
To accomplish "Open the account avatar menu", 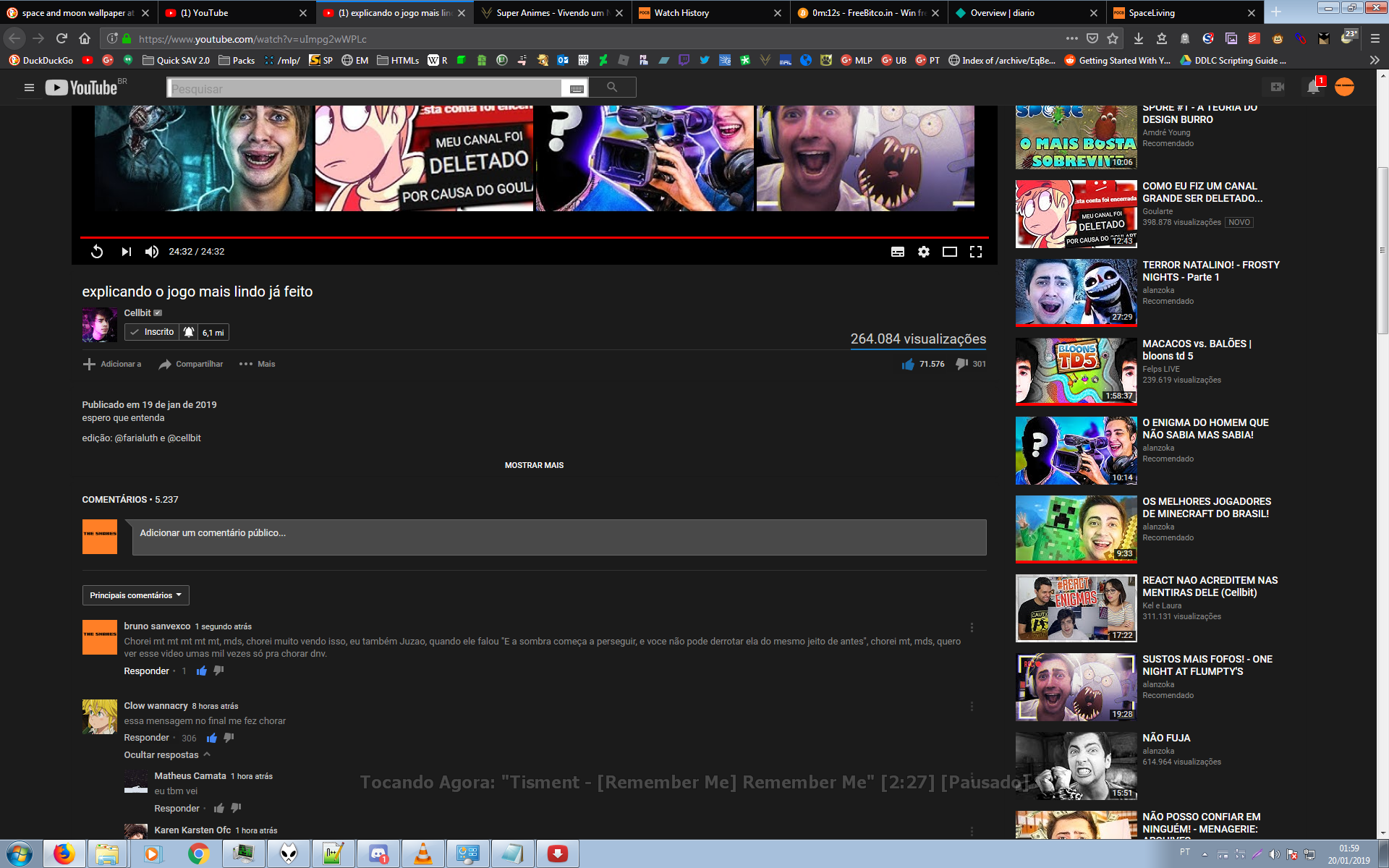I will tap(1344, 87).
